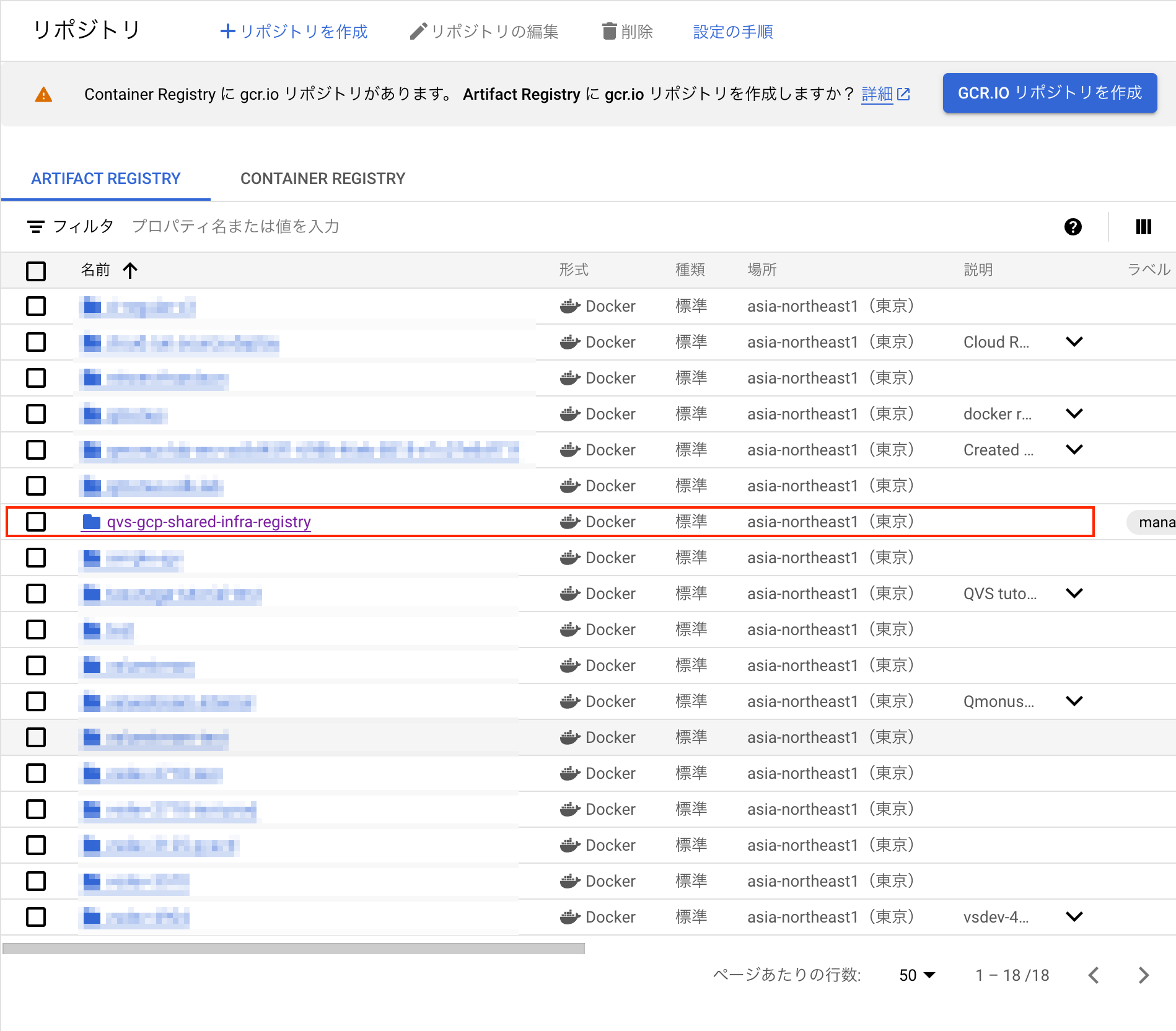Click the orange warning triangle icon
Screen dimensions: 1176x1031
point(43,94)
